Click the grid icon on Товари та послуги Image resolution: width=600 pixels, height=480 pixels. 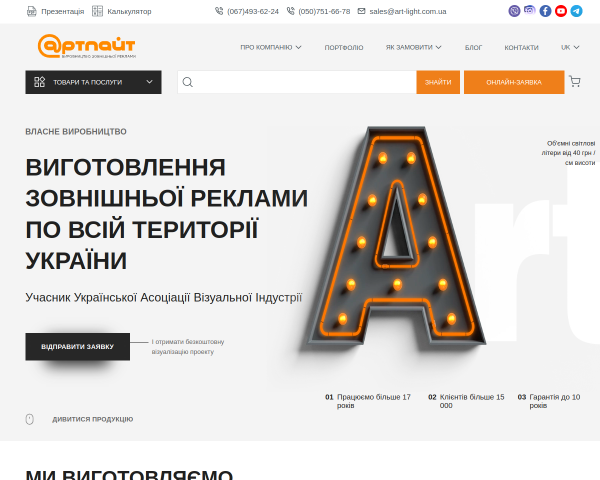[39, 82]
